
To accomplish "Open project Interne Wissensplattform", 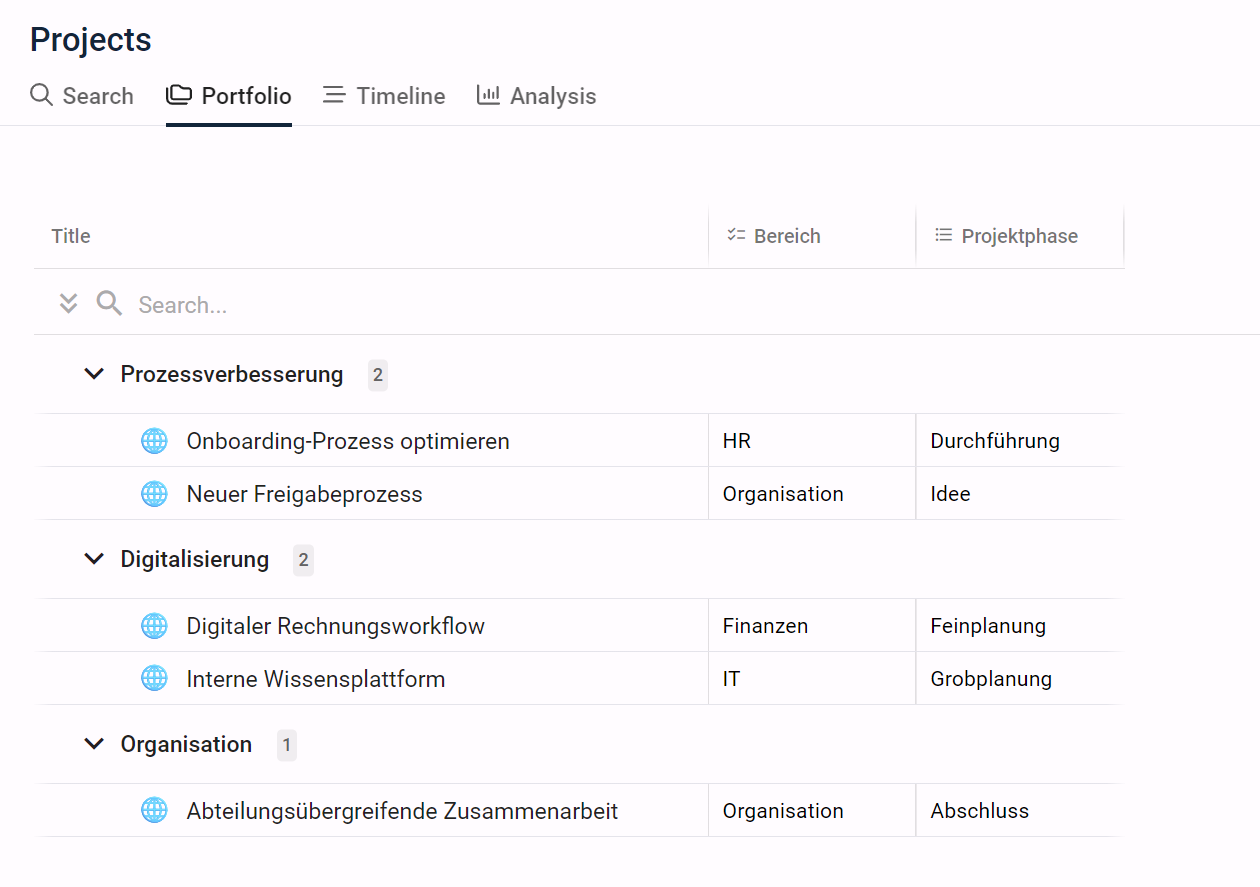I will pyautogui.click(x=316, y=679).
